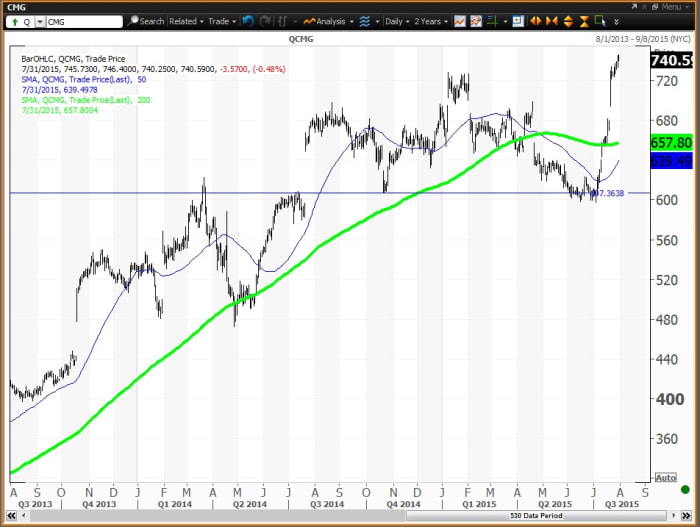Image resolution: width=700 pixels, height=527 pixels.
Task: Expand the wavy lines dropdown arrow
Action: [377, 21]
